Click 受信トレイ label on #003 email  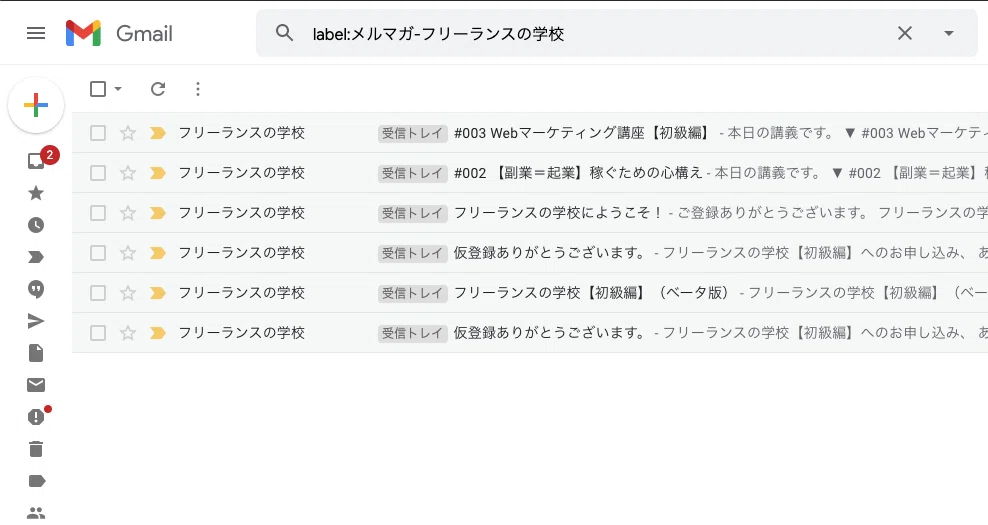(x=413, y=134)
